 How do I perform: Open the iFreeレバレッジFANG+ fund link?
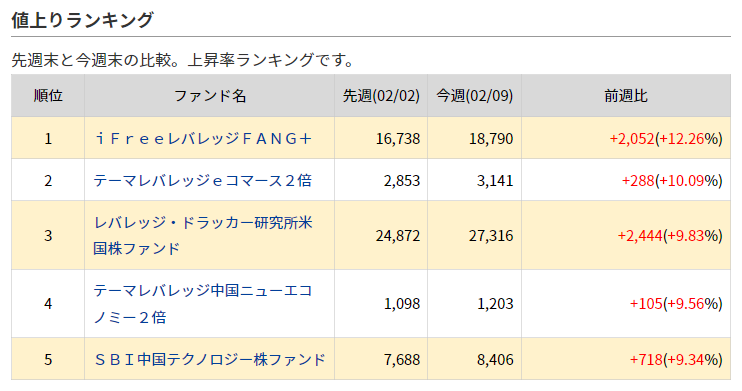203,138
